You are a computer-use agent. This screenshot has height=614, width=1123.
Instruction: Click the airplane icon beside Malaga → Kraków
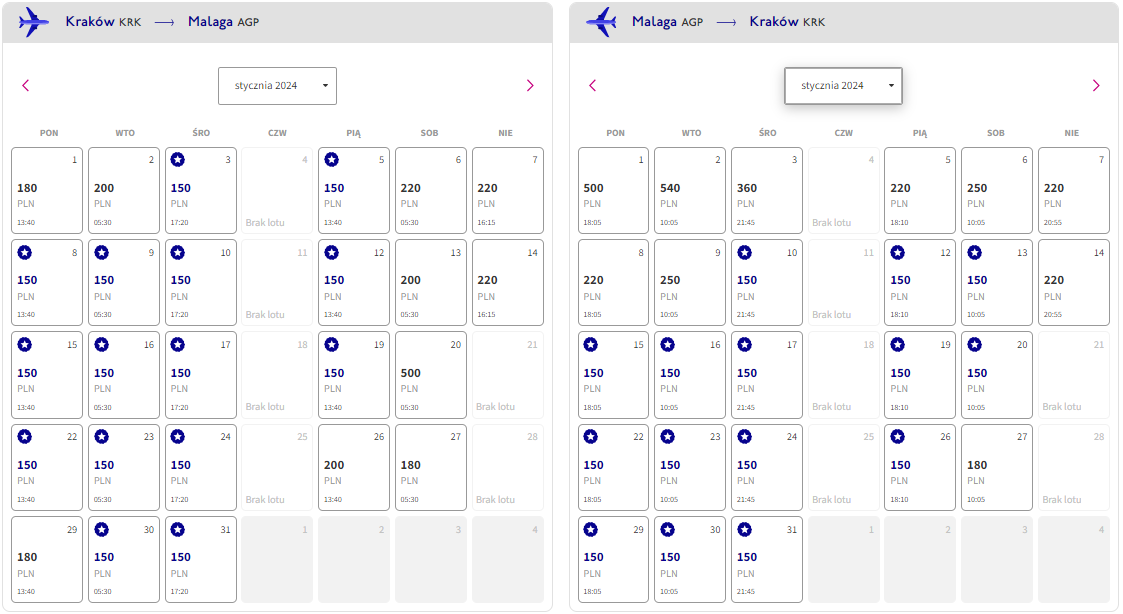point(601,21)
